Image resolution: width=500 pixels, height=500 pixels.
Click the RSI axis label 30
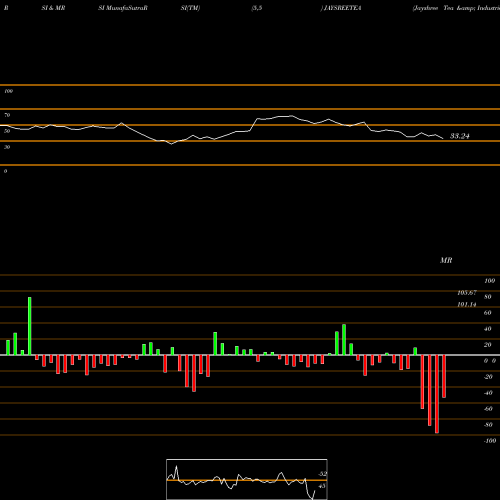tap(7, 147)
